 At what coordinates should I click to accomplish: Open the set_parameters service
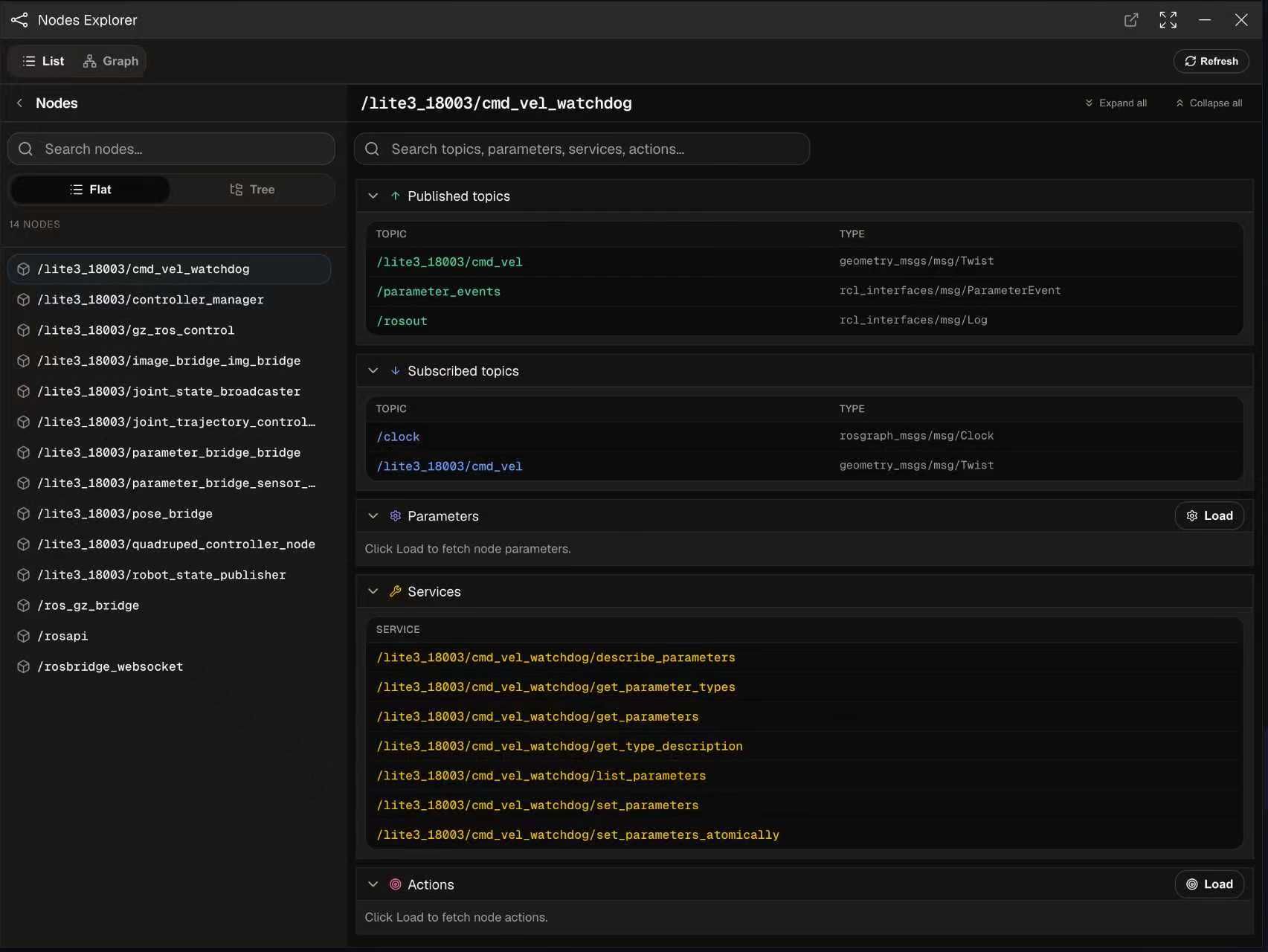click(x=537, y=805)
